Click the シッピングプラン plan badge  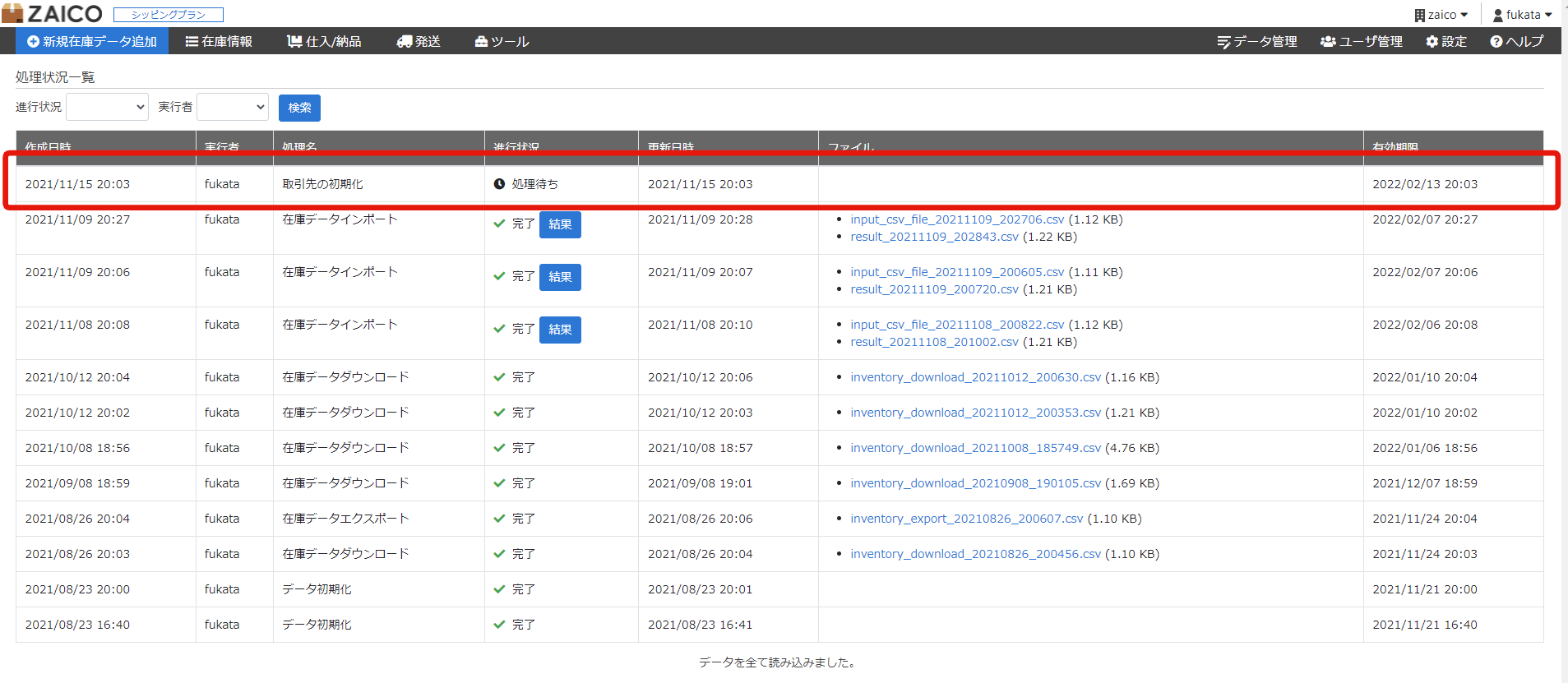pos(169,15)
